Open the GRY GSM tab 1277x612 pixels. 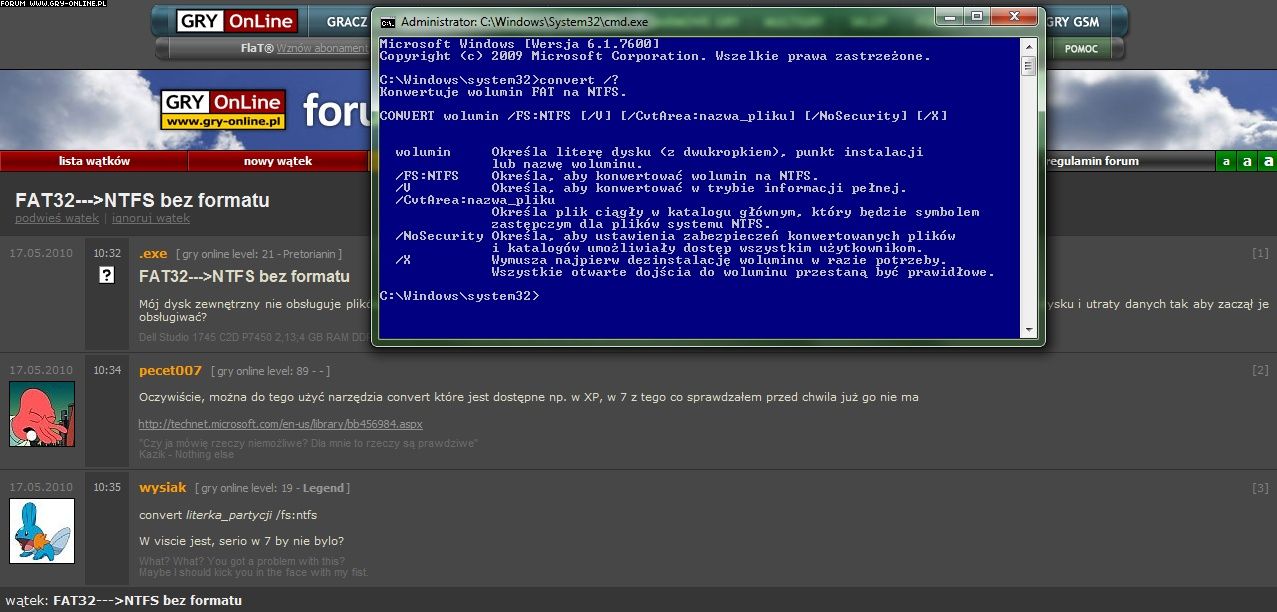click(x=1072, y=22)
